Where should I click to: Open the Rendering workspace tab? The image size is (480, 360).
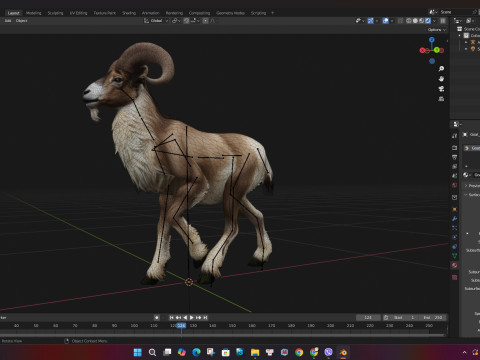coord(174,13)
